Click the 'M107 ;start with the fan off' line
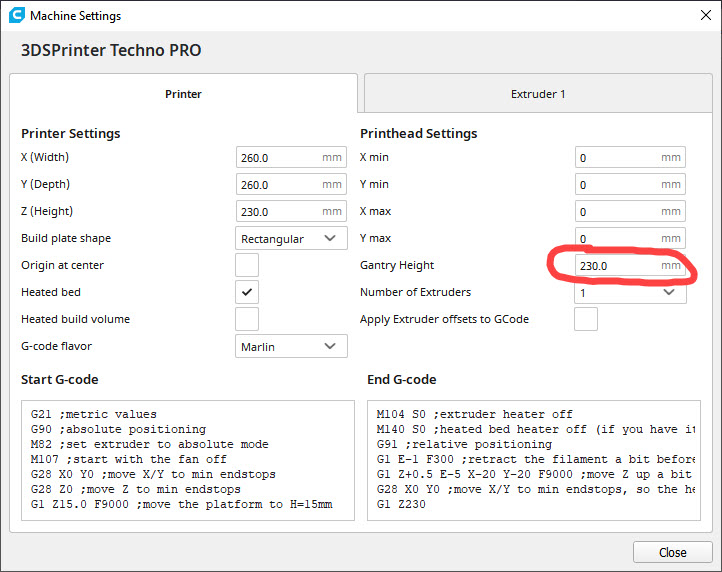The height and width of the screenshot is (572, 722). pos(128,459)
